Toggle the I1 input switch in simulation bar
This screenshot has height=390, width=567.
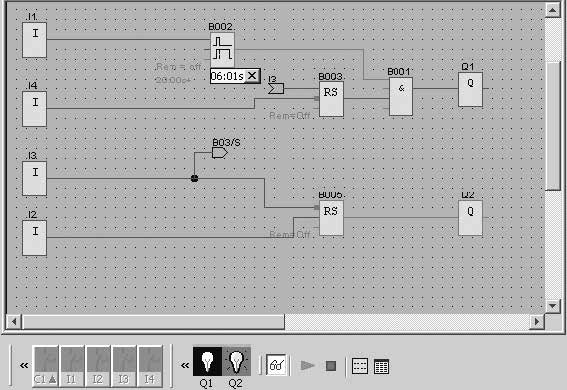[x=71, y=366]
